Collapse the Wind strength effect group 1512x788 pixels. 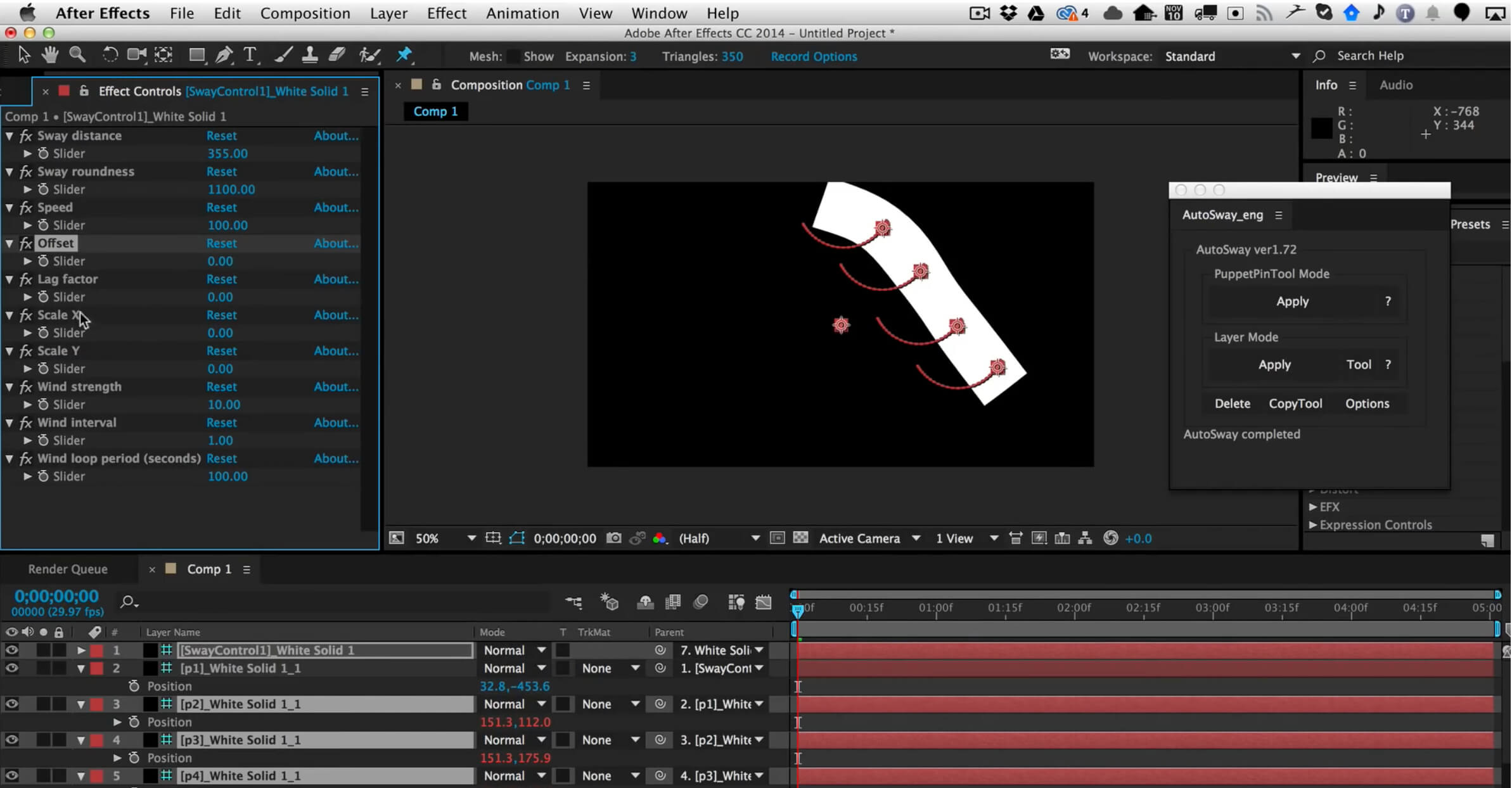[x=10, y=386]
